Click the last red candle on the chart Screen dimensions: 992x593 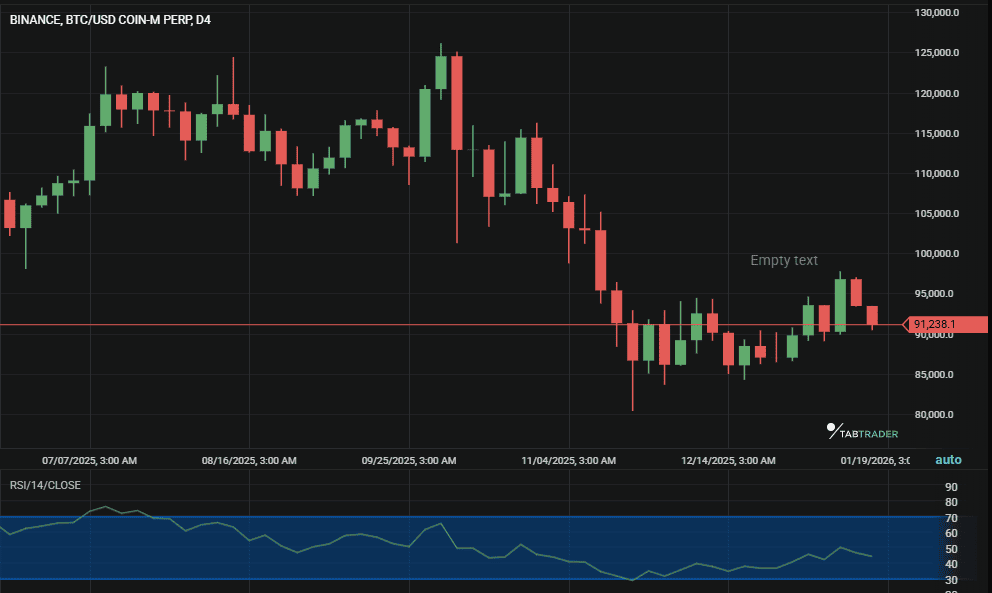coord(872,316)
